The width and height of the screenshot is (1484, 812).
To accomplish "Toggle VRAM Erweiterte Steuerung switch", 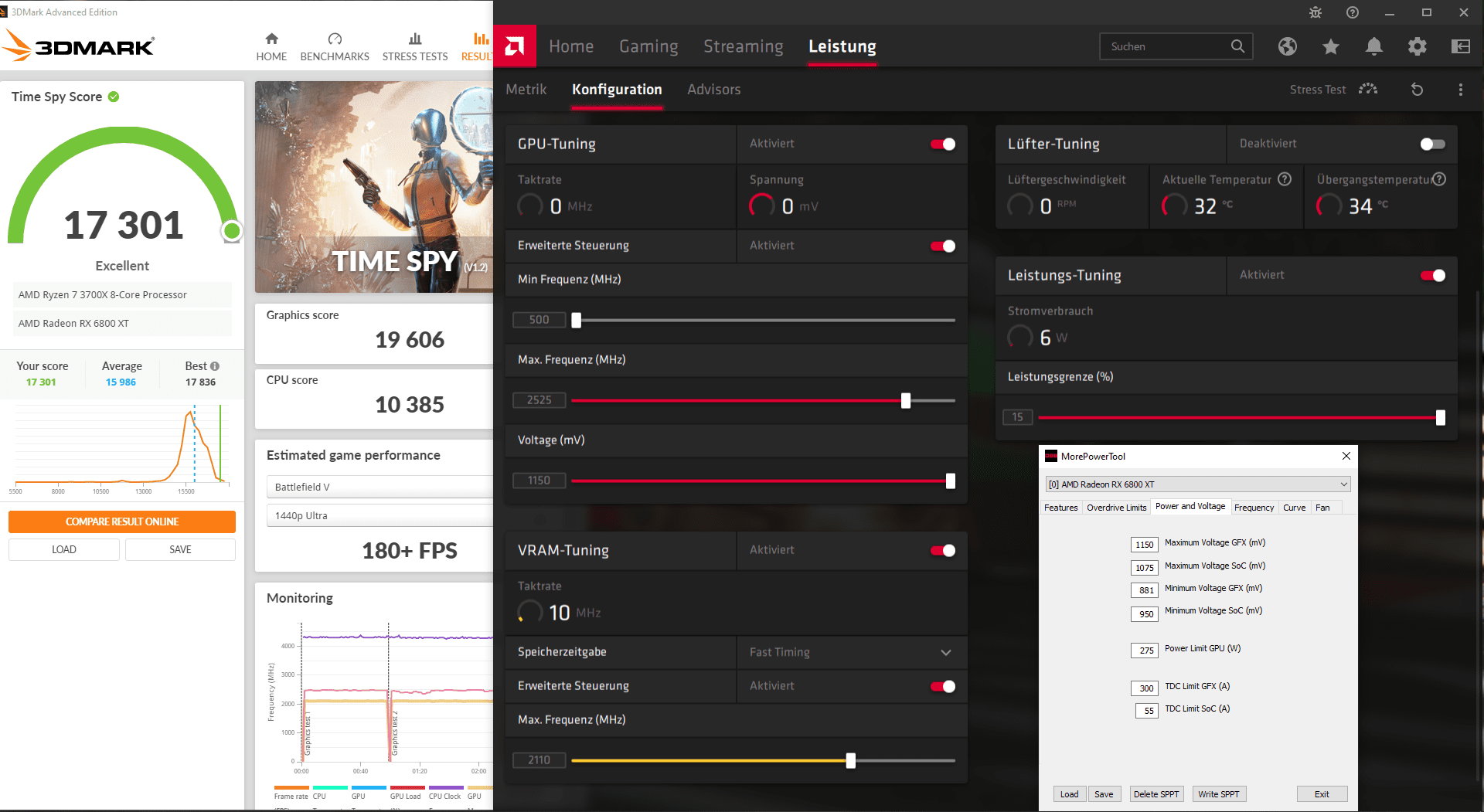I will click(x=943, y=687).
